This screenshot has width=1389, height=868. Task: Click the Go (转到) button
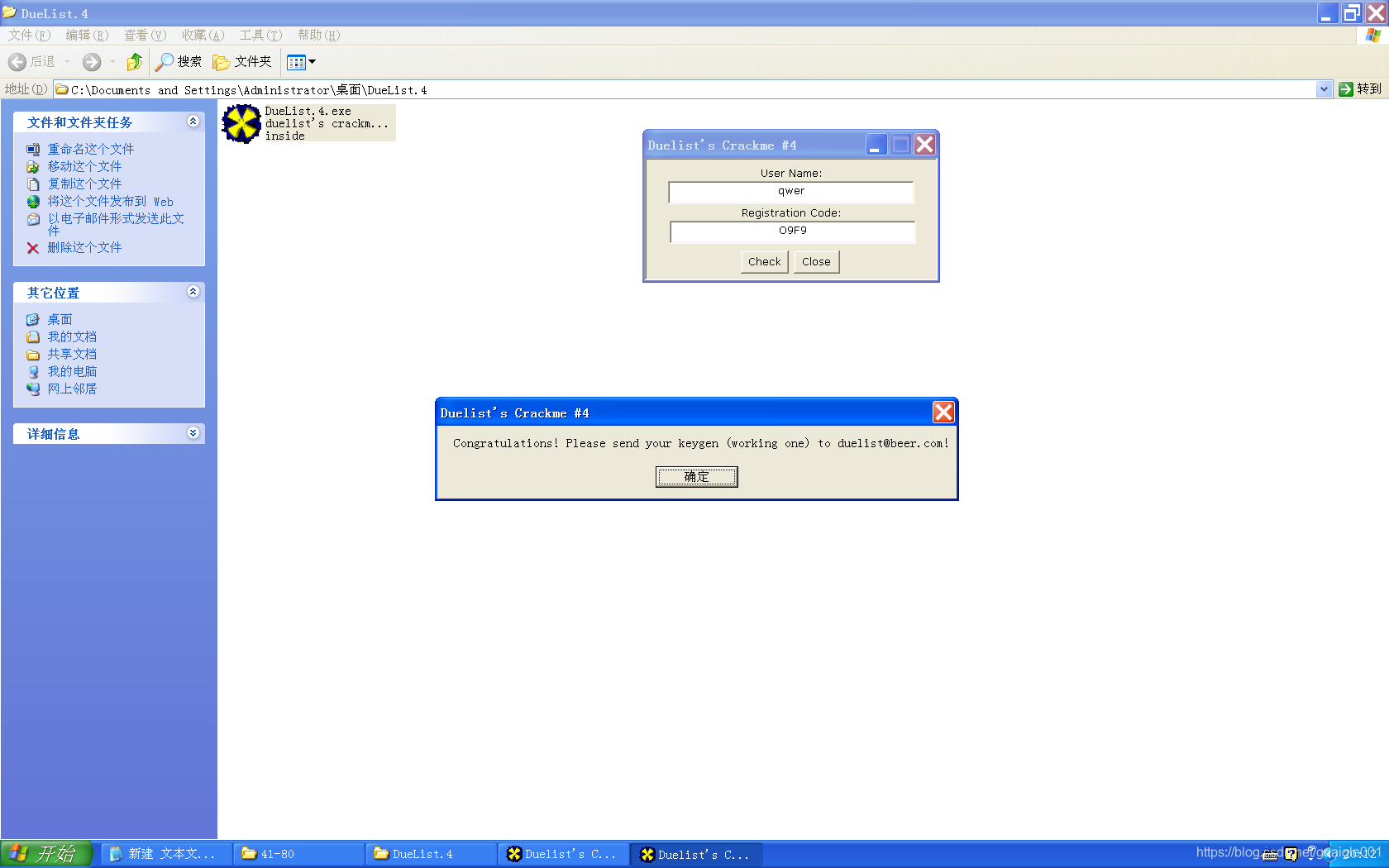click(x=1360, y=89)
